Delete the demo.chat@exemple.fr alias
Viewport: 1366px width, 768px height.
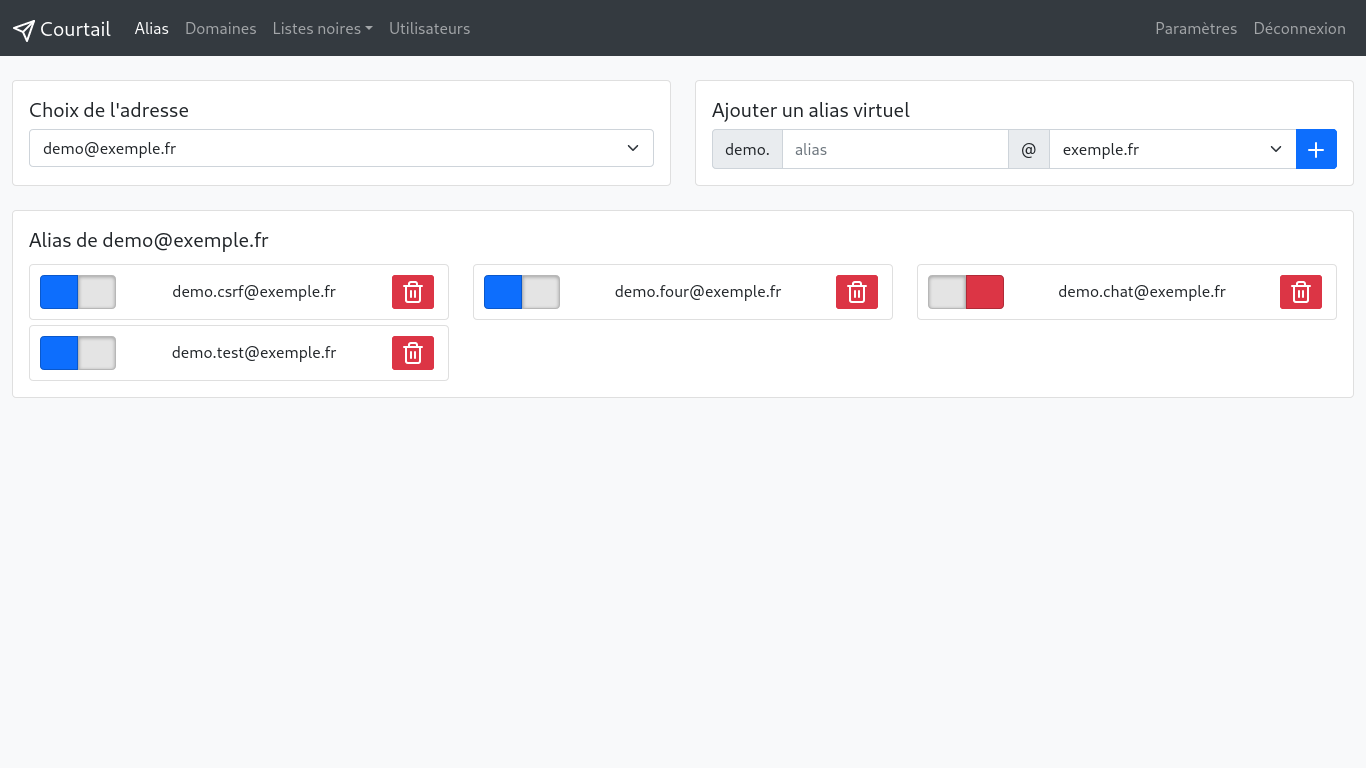point(1301,292)
